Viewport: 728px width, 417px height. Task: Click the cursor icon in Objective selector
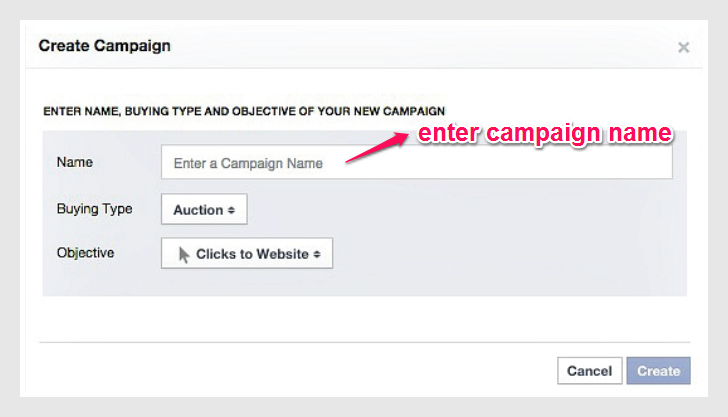[x=184, y=254]
